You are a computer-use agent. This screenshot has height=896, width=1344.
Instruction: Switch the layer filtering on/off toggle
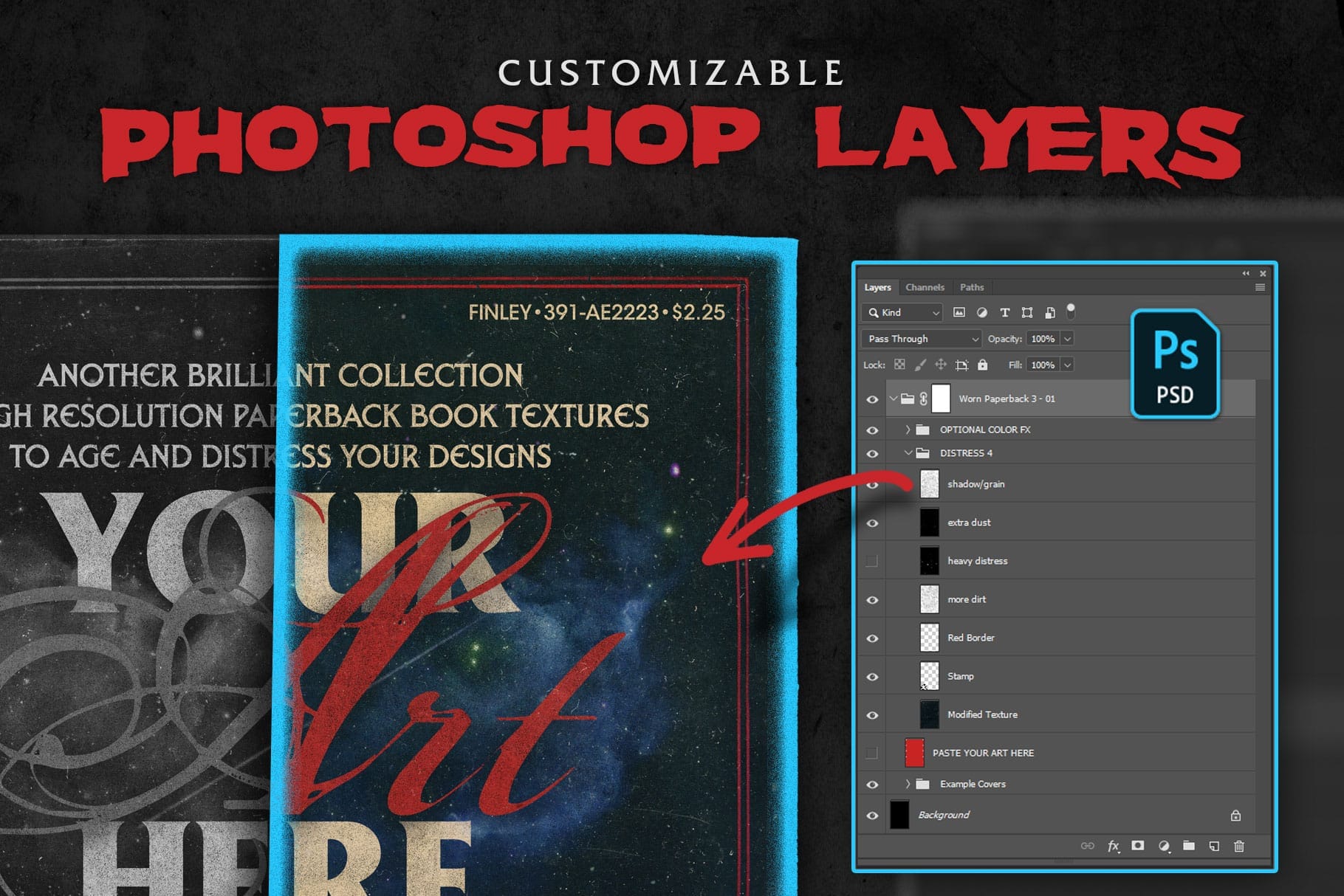pos(1071,311)
